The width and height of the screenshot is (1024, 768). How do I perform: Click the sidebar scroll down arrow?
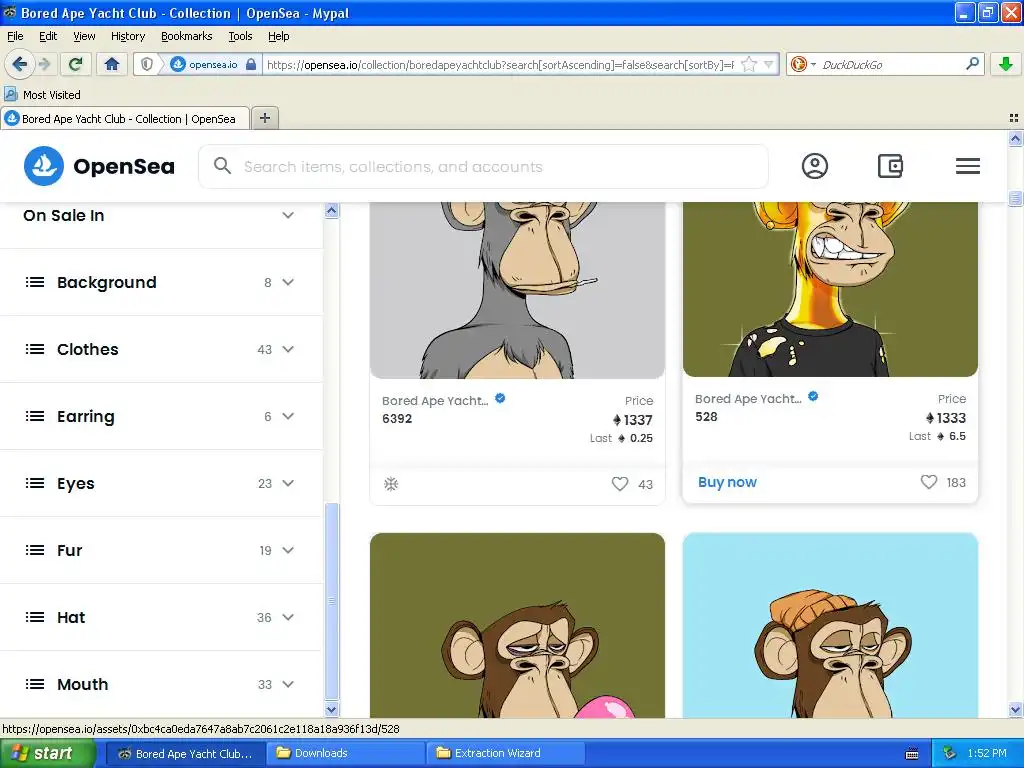[x=332, y=709]
